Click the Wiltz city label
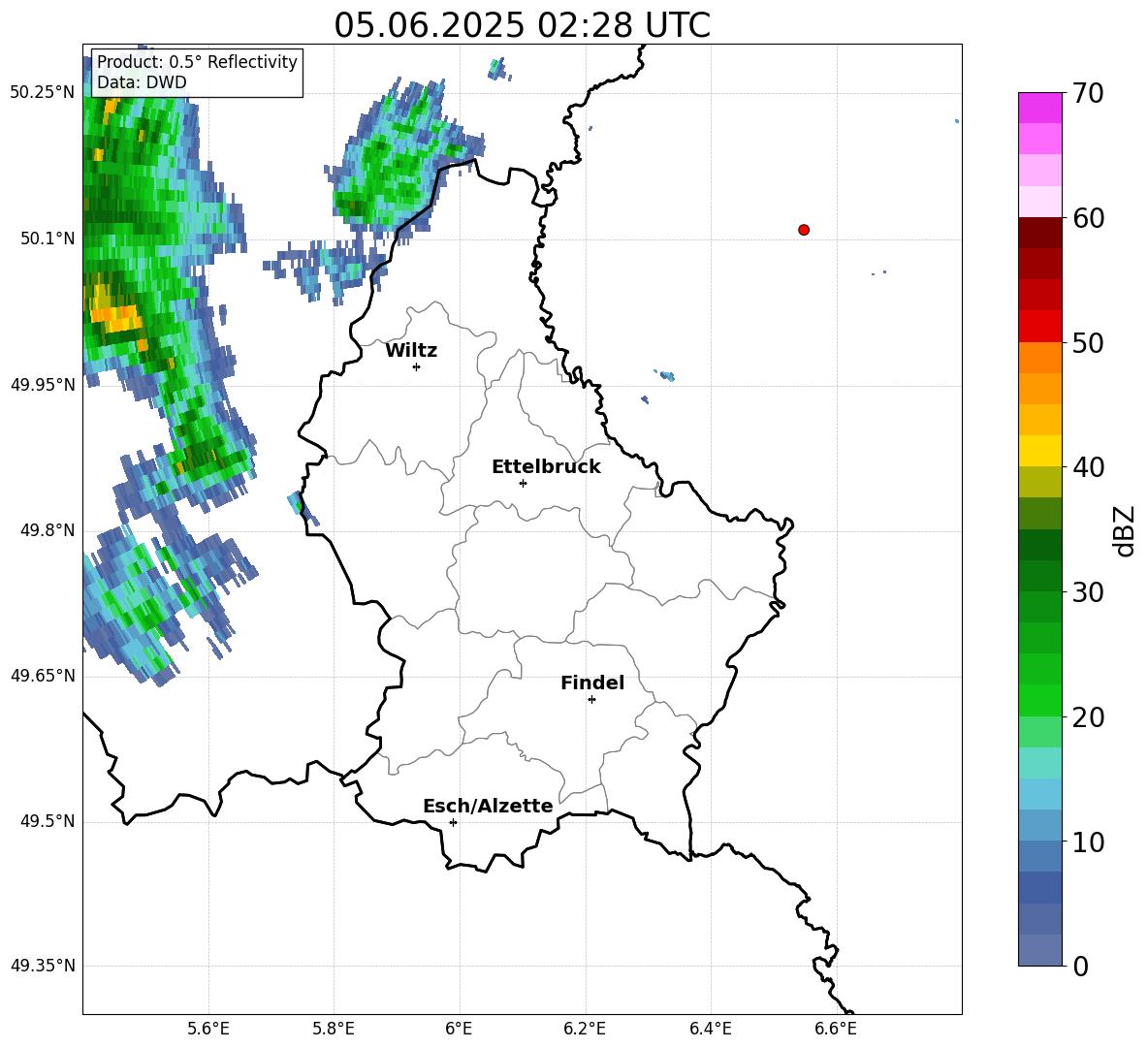Screen dimensions: 1148x1048 pos(411,351)
